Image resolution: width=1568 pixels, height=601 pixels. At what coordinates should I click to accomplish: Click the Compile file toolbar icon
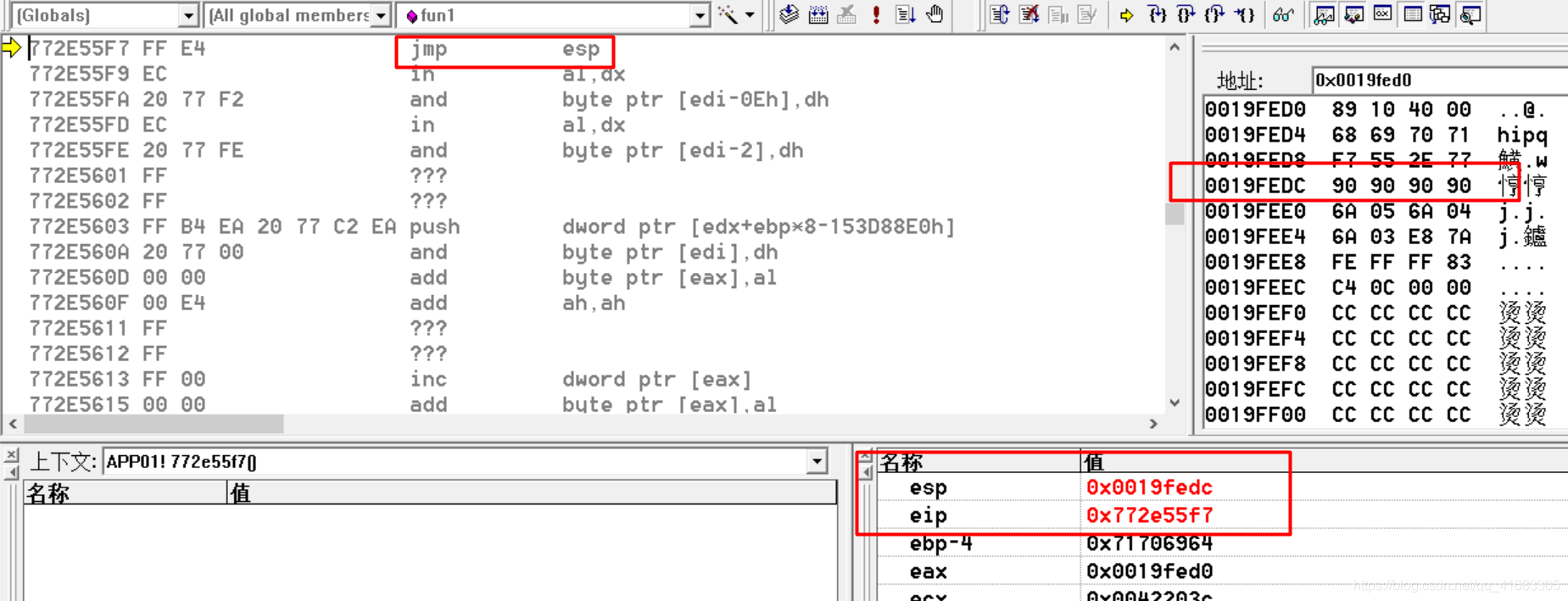pos(790,14)
